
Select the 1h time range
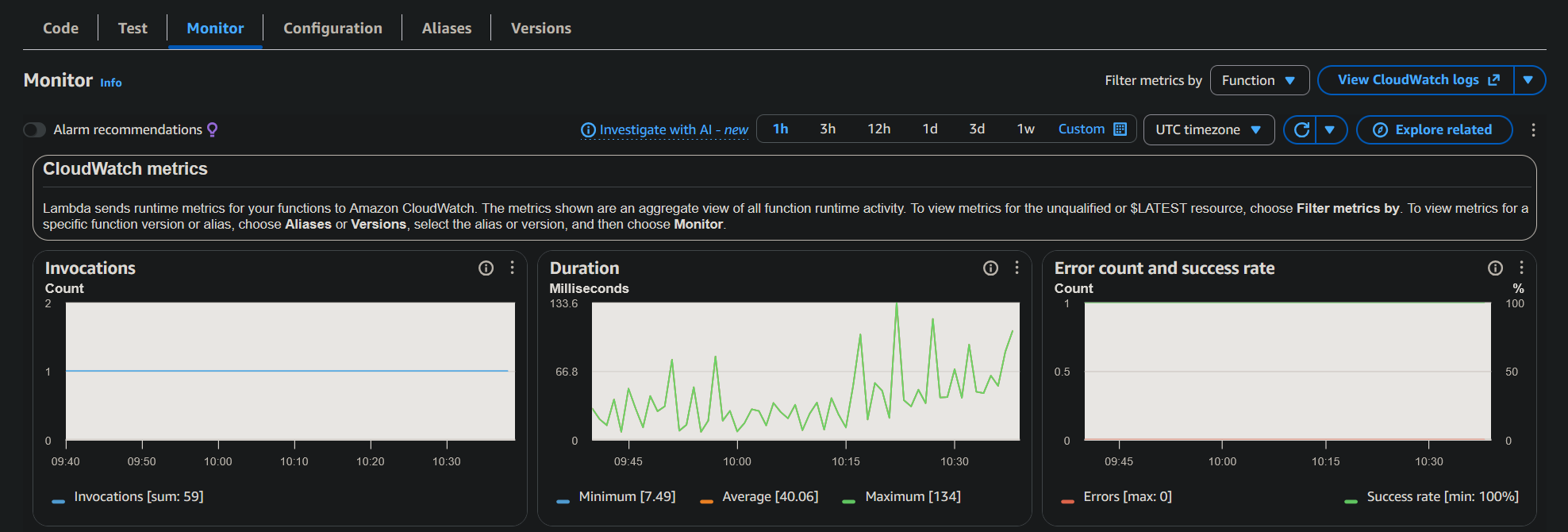pyautogui.click(x=781, y=129)
